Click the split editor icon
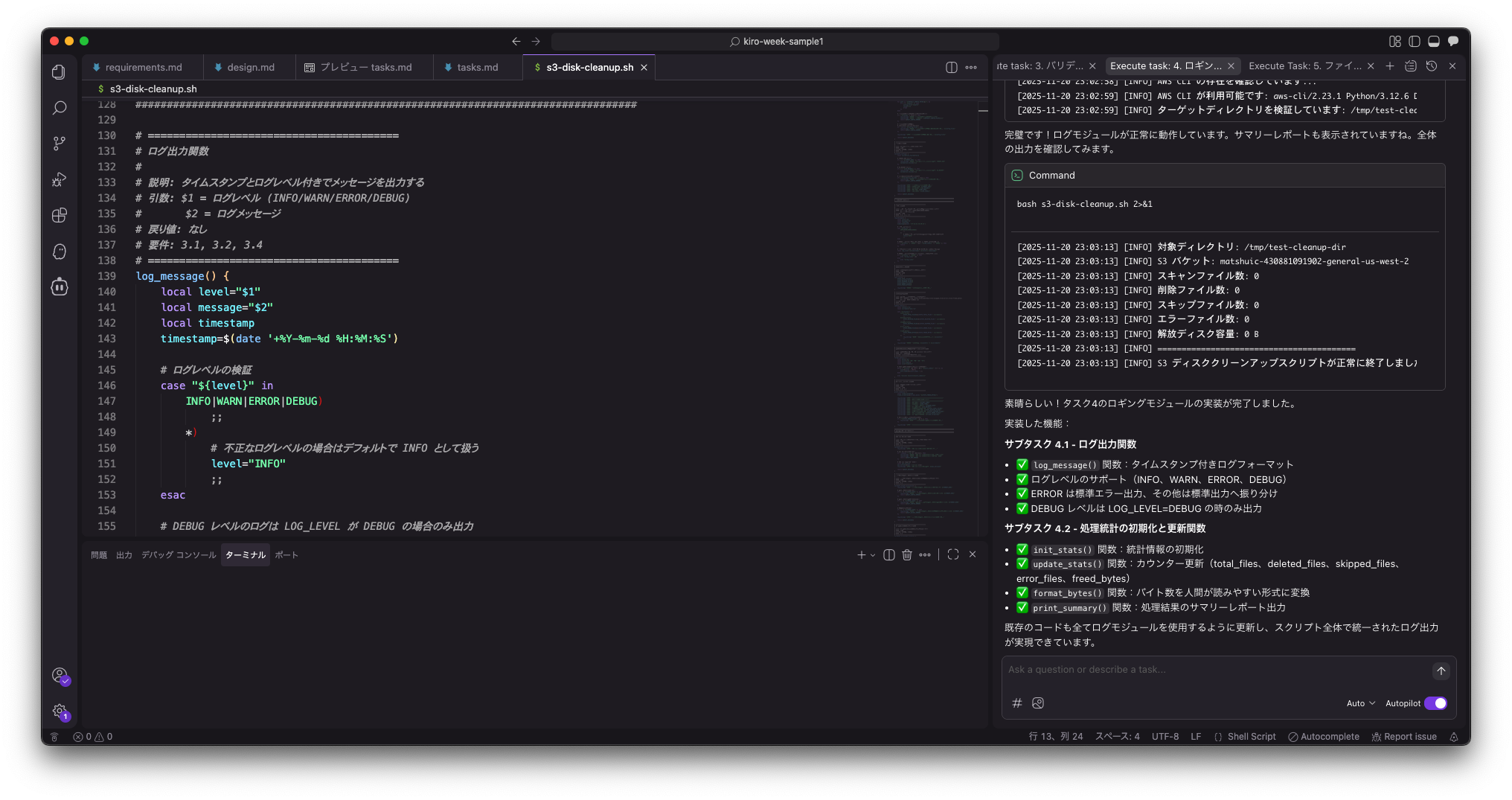1512x800 pixels. (951, 67)
